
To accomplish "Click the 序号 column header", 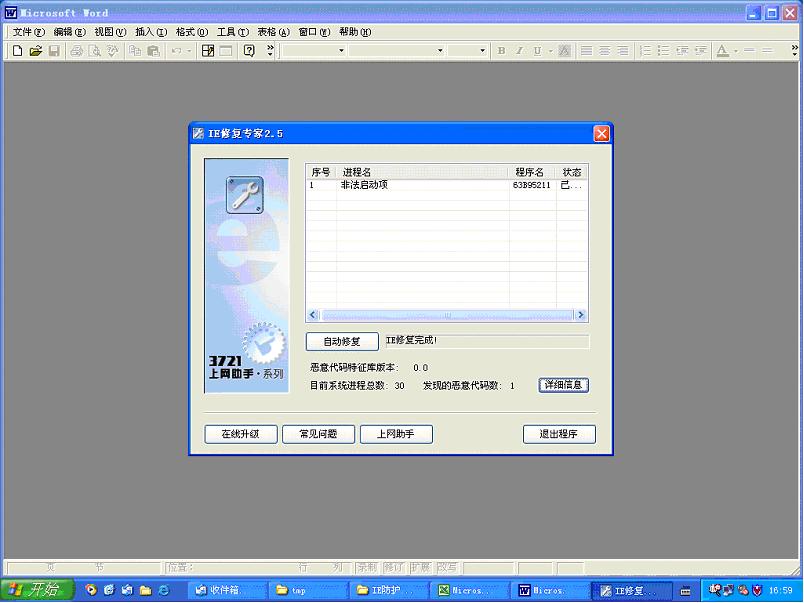I will click(x=321, y=172).
